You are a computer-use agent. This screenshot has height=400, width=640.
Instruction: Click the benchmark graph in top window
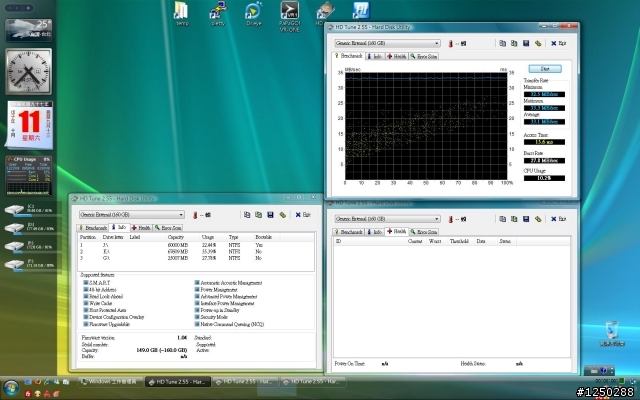[426, 126]
